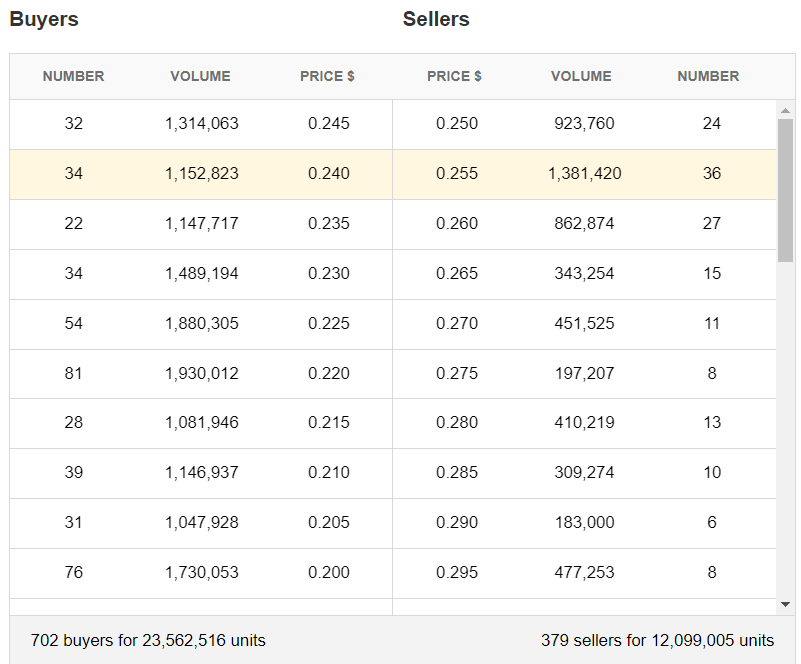Click seller count 13 in the 0.280 row
The image size is (801, 664).
pyautogui.click(x=712, y=423)
